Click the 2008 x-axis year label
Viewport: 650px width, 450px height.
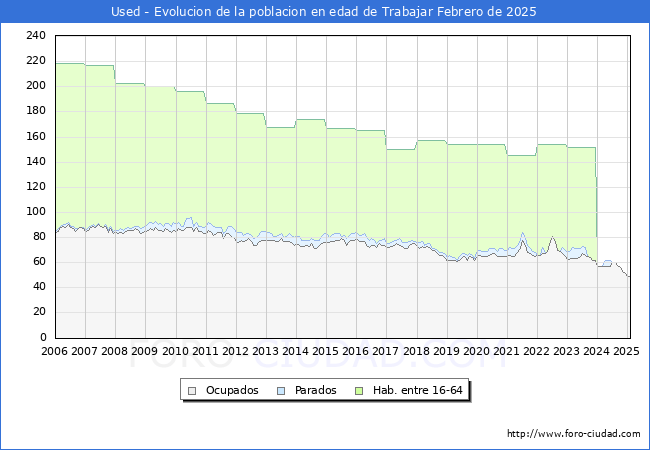[x=114, y=351]
